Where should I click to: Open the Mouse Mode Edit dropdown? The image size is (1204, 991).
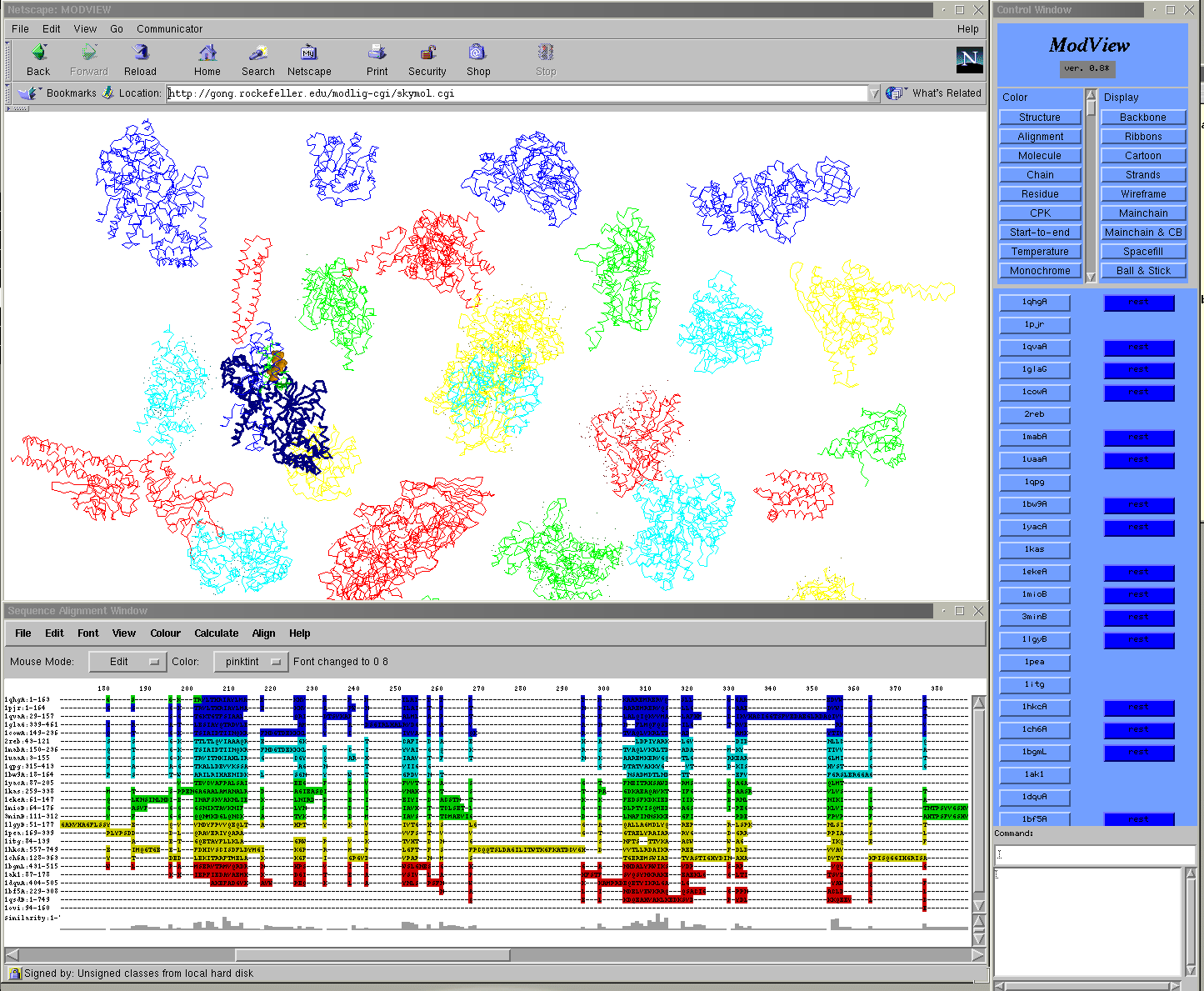pyautogui.click(x=127, y=662)
